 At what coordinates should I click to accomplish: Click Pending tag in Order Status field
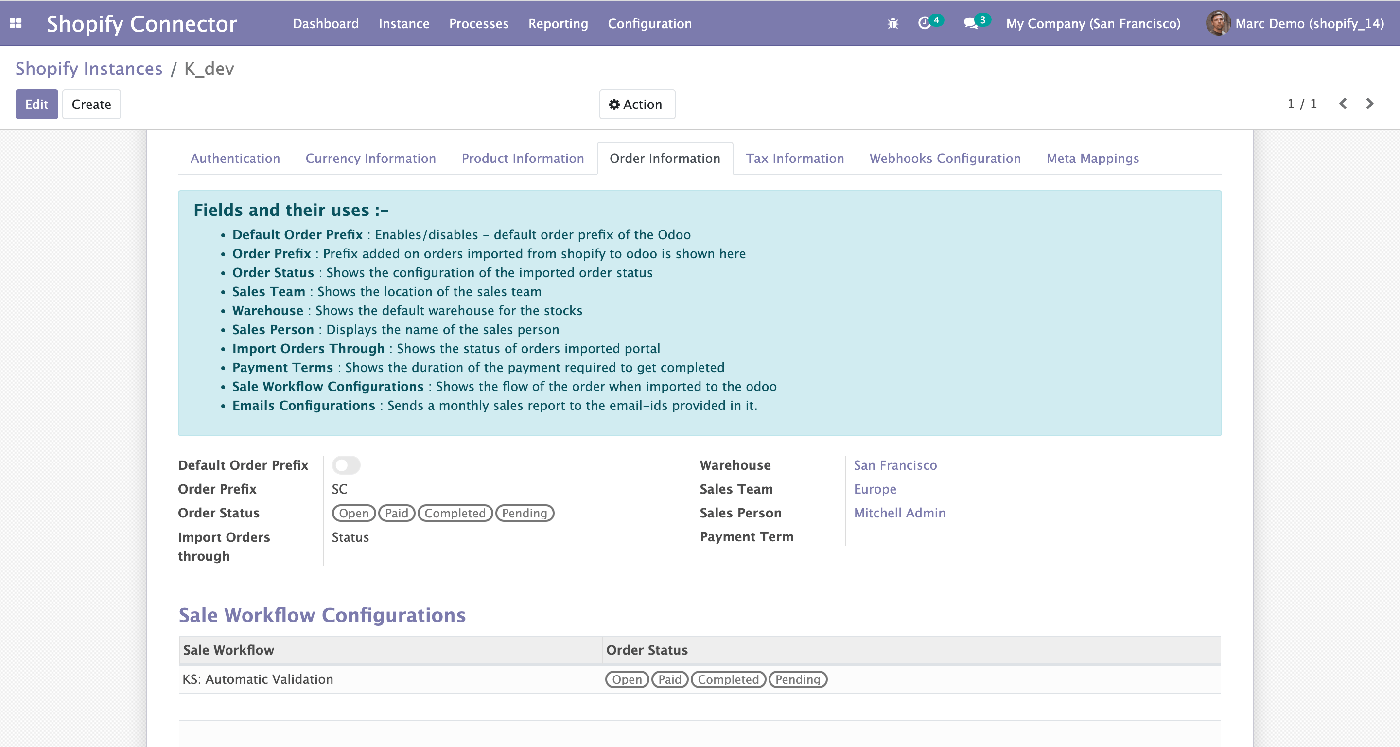(525, 513)
